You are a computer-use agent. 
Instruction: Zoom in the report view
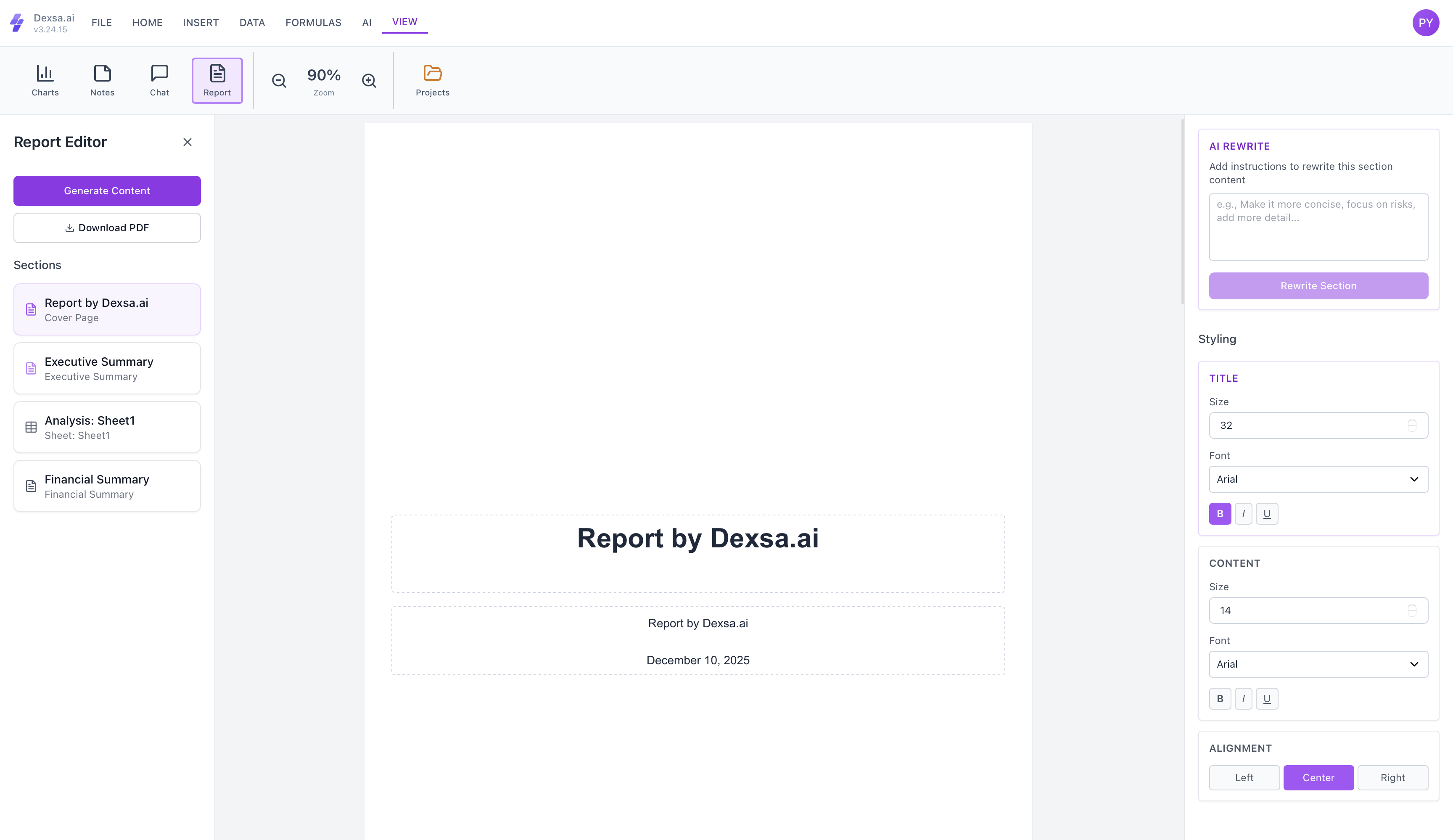369,81
